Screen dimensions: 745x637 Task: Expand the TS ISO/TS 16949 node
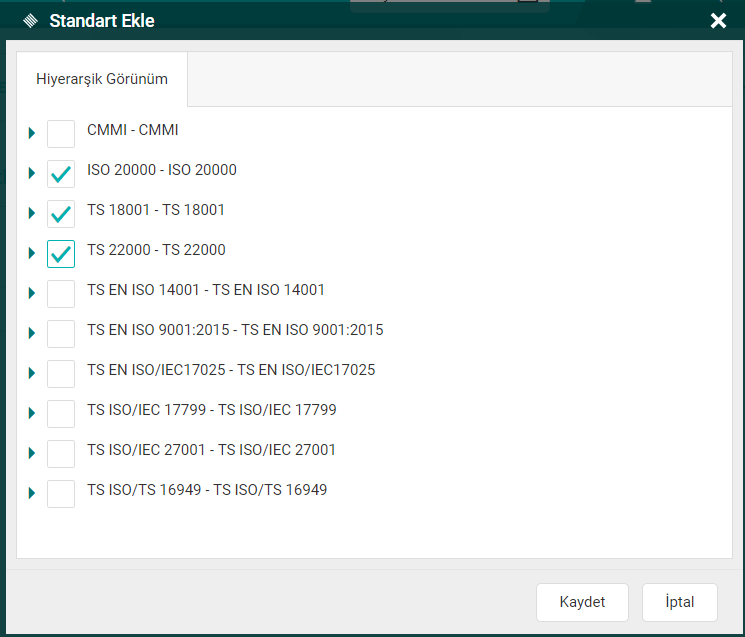click(32, 493)
